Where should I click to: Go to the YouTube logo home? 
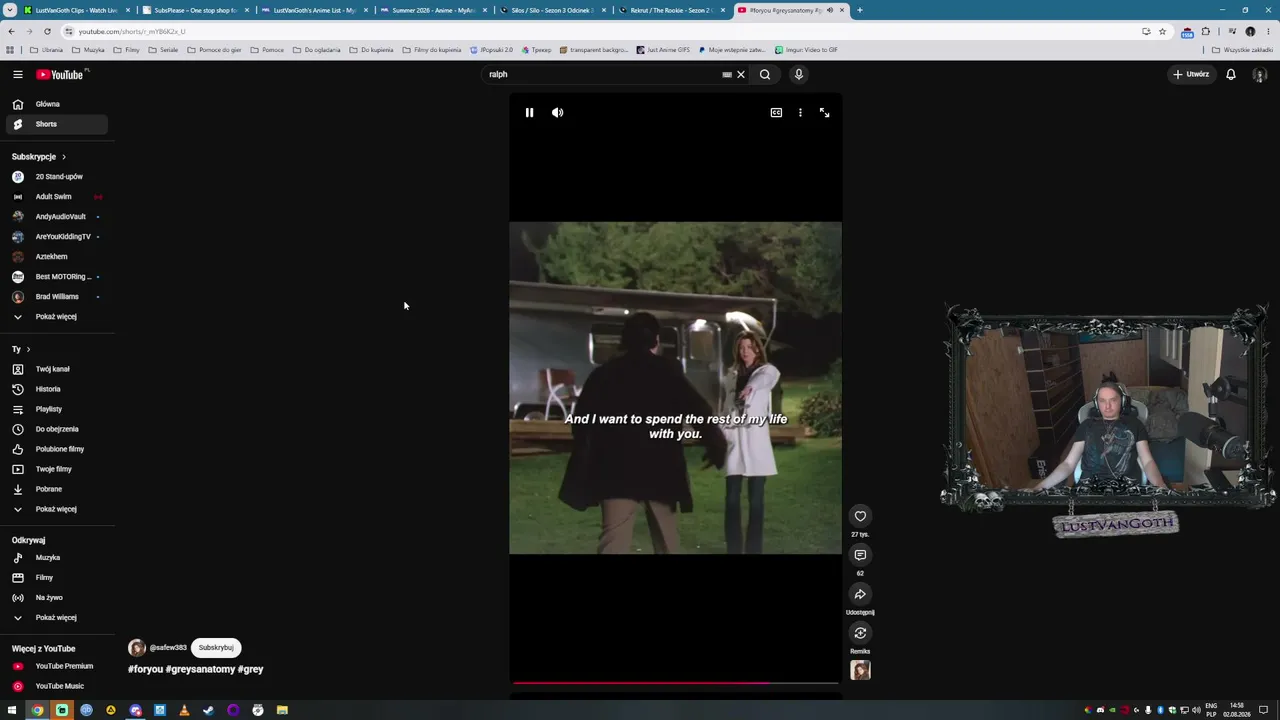[x=60, y=74]
